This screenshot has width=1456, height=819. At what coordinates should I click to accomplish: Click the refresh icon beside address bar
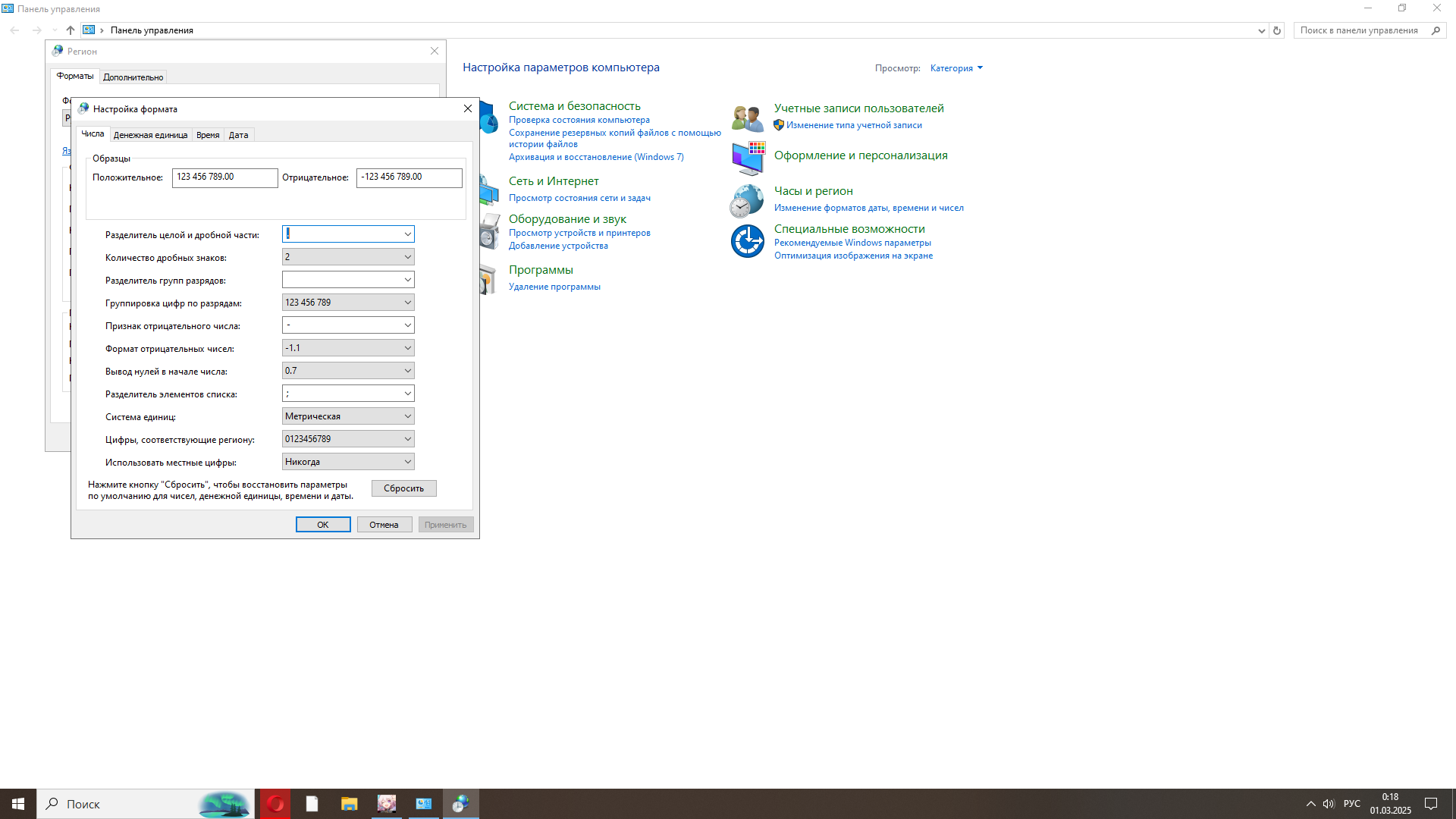point(1277,30)
